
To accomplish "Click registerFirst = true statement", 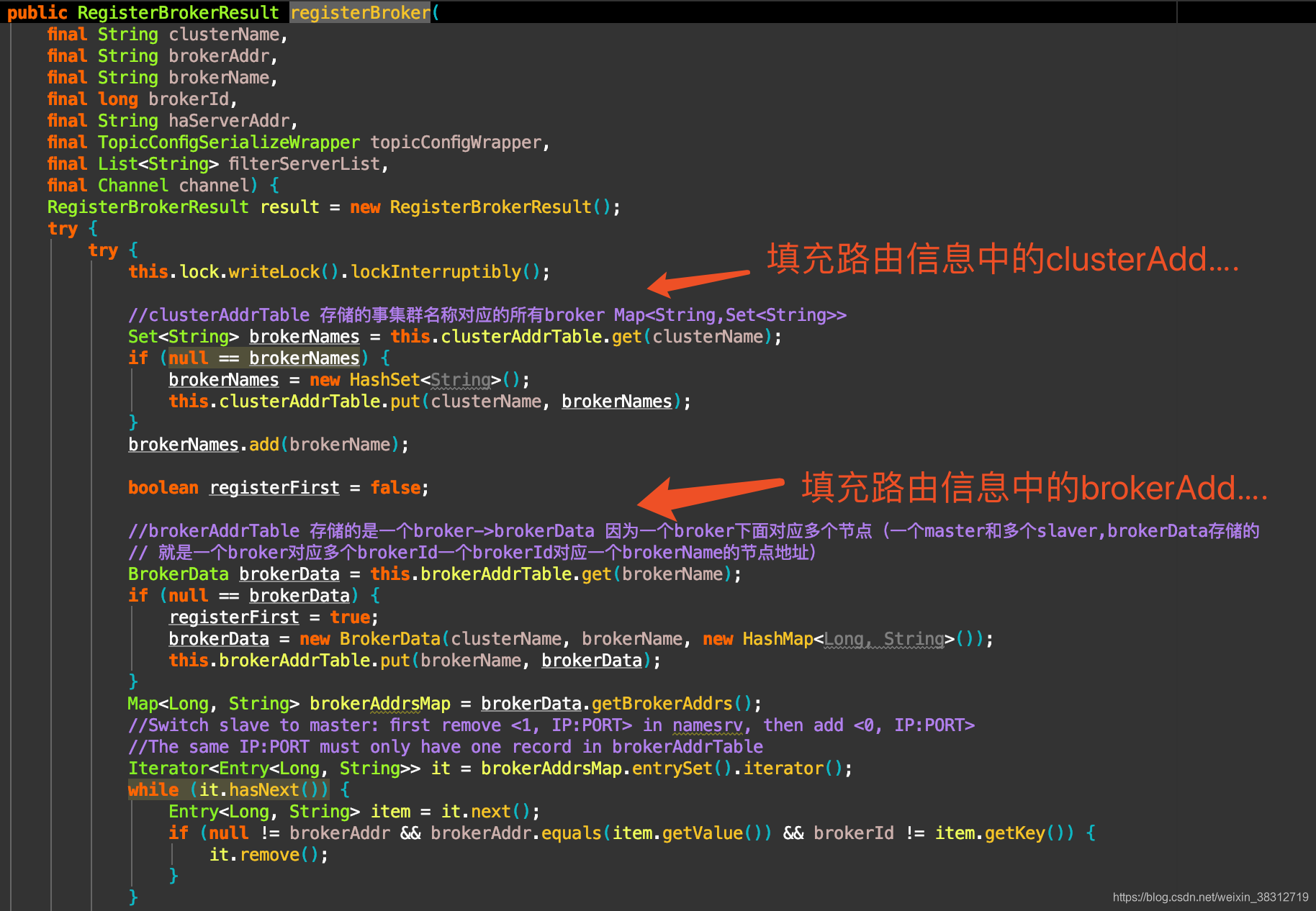I will 274,617.
